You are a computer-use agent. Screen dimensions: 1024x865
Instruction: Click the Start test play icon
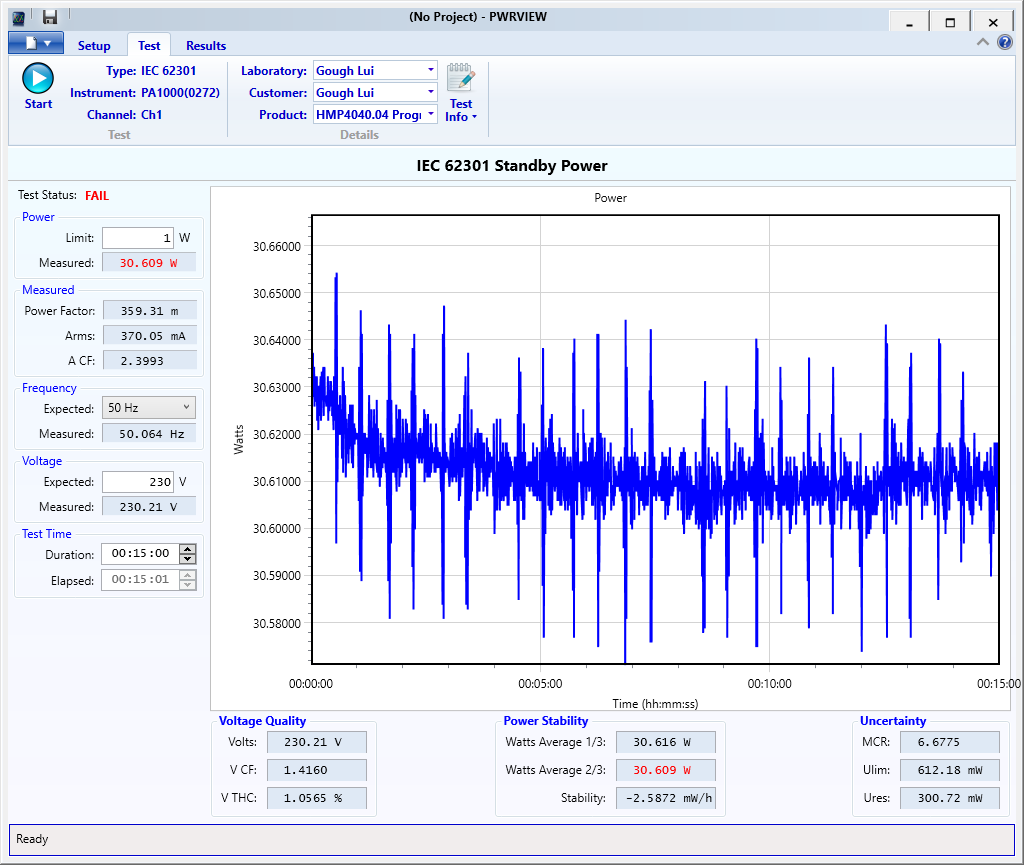coord(38,79)
